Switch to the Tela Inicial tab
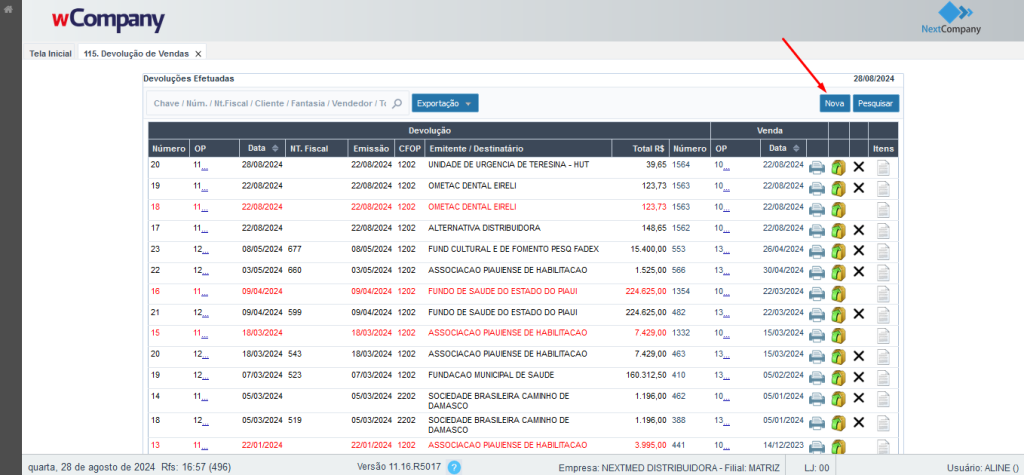Viewport: 1024px width, 475px height. (50, 54)
